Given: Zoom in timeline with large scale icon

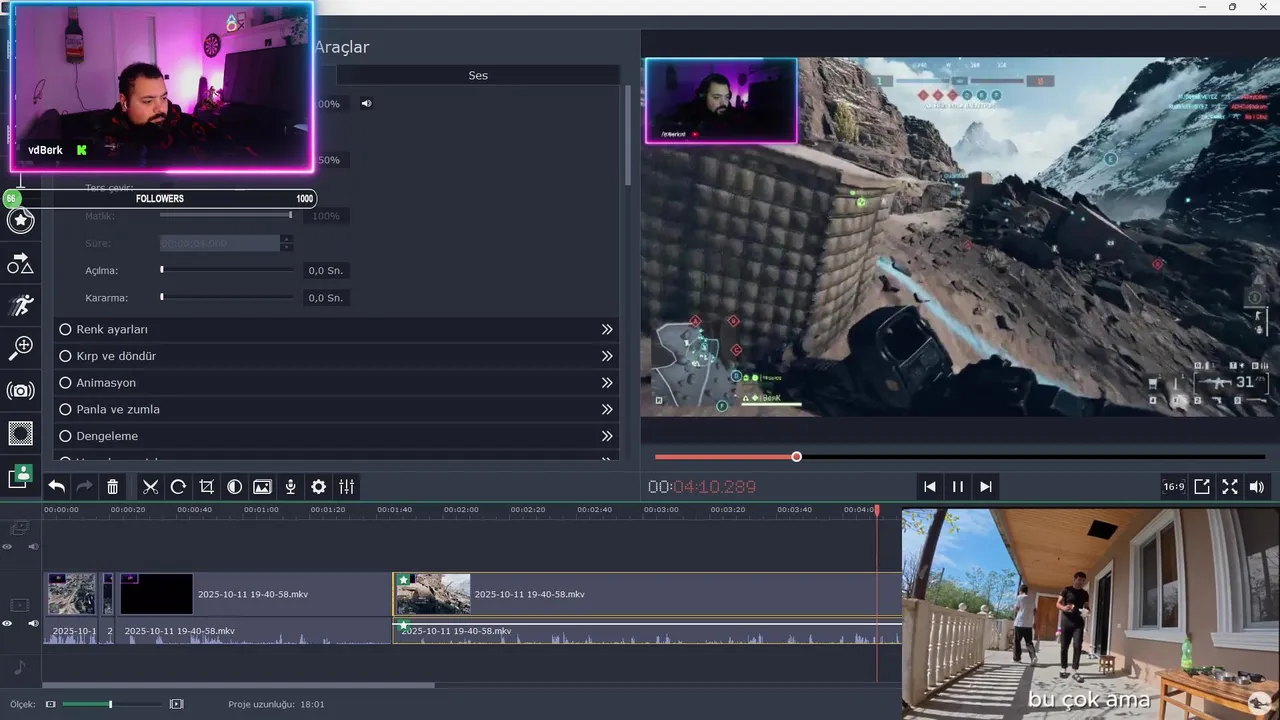Looking at the screenshot, I should pyautogui.click(x=177, y=704).
